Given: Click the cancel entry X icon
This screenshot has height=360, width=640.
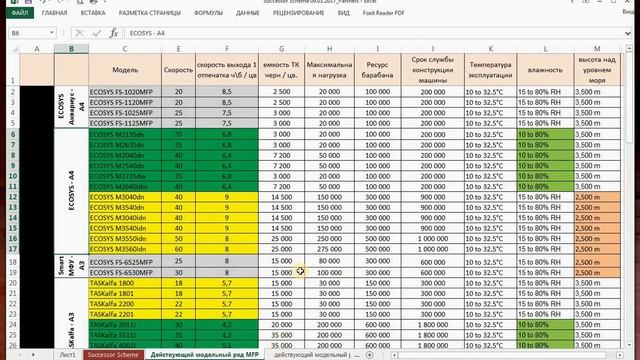Looking at the screenshot, I should pyautogui.click(x=80, y=33).
